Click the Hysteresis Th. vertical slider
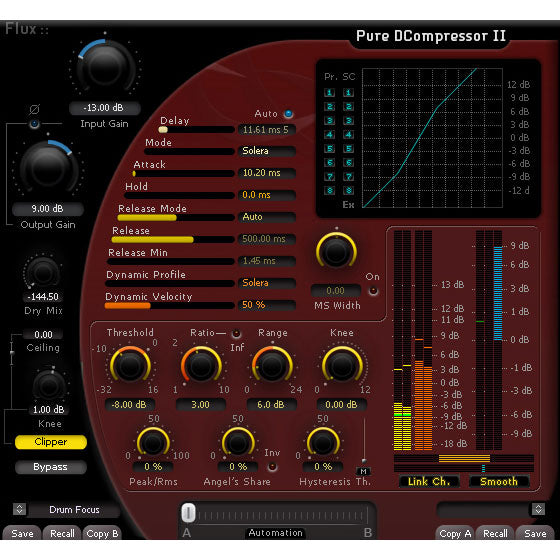This screenshot has height=560, width=560. click(x=364, y=442)
